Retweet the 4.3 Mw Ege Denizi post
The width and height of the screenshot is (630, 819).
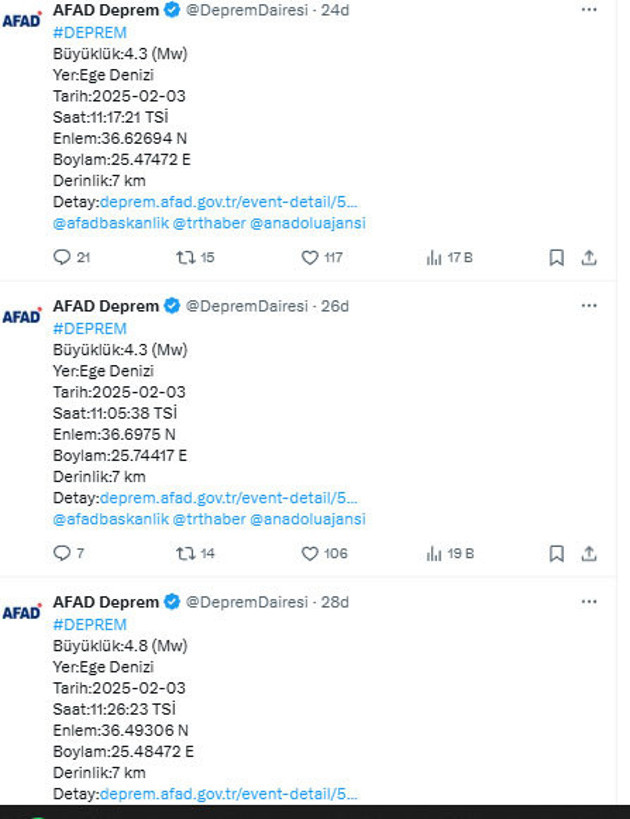(x=185, y=257)
